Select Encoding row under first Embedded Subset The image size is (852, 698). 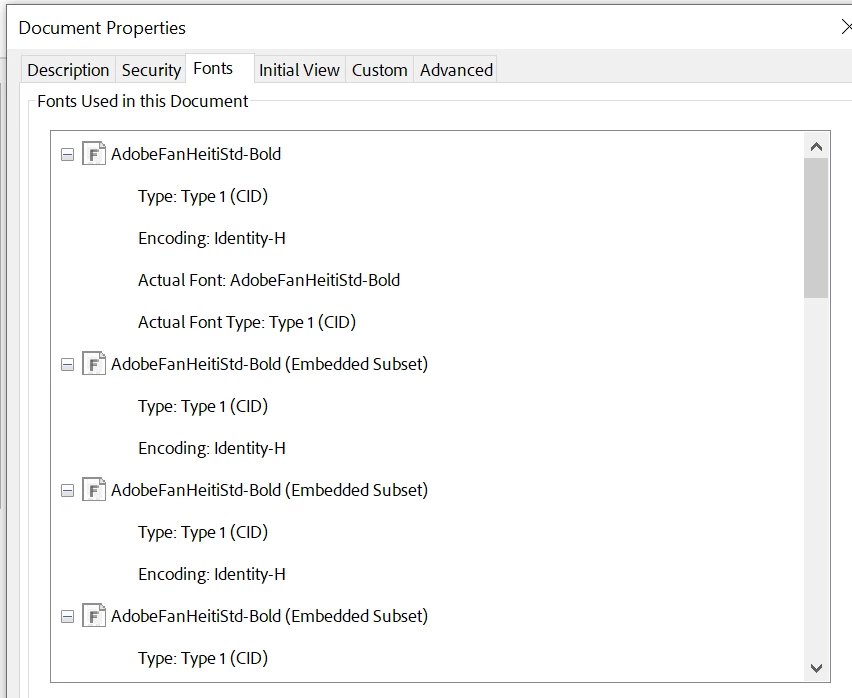click(x=212, y=448)
